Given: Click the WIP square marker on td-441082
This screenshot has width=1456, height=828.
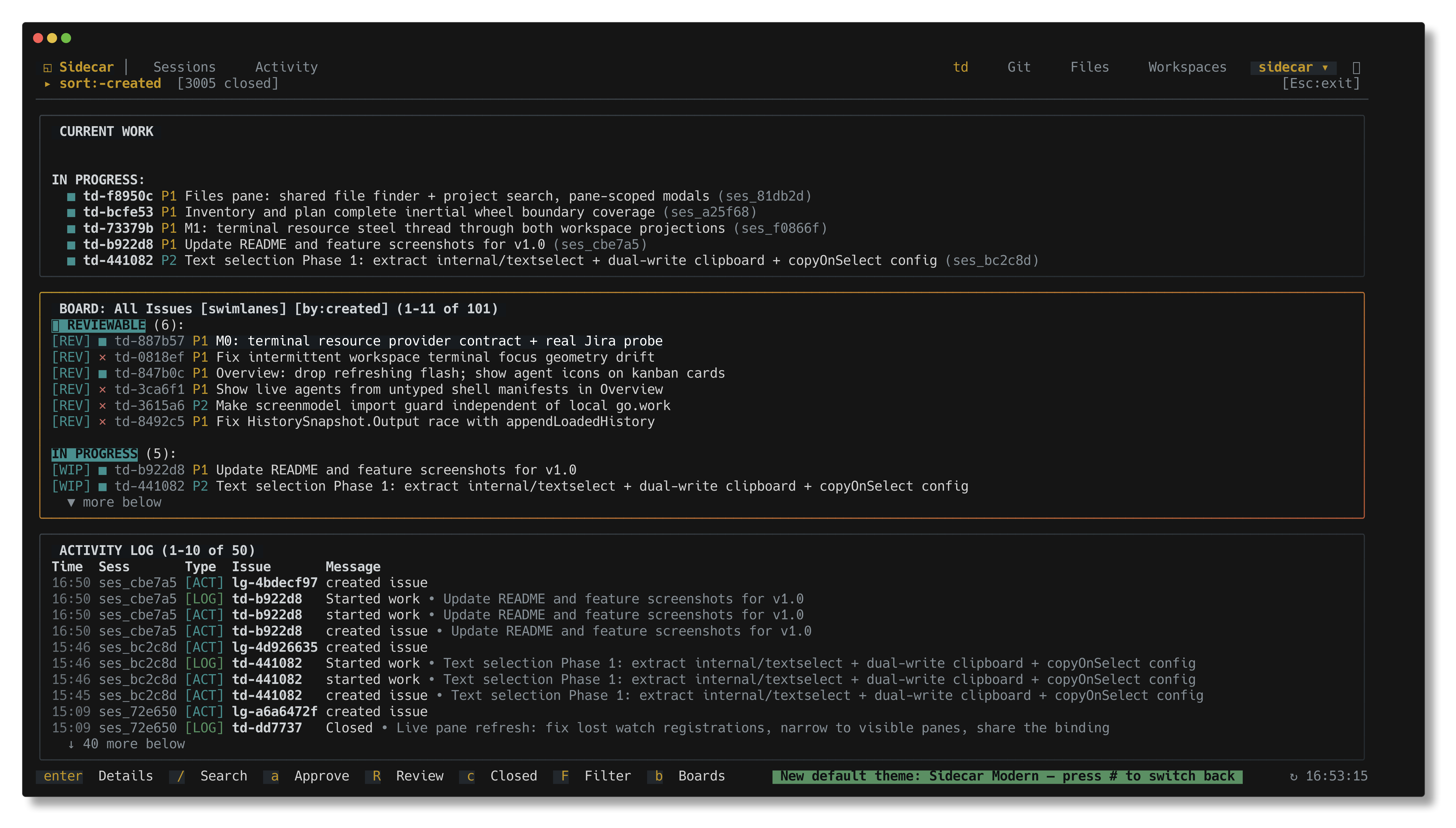Looking at the screenshot, I should click(102, 487).
